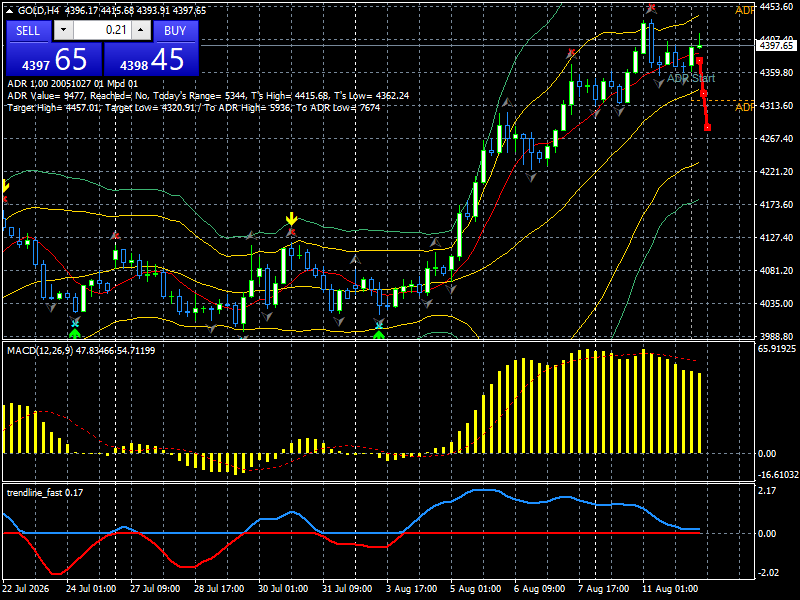
Task: Select lowest red square of projection line
Action: tap(708, 128)
